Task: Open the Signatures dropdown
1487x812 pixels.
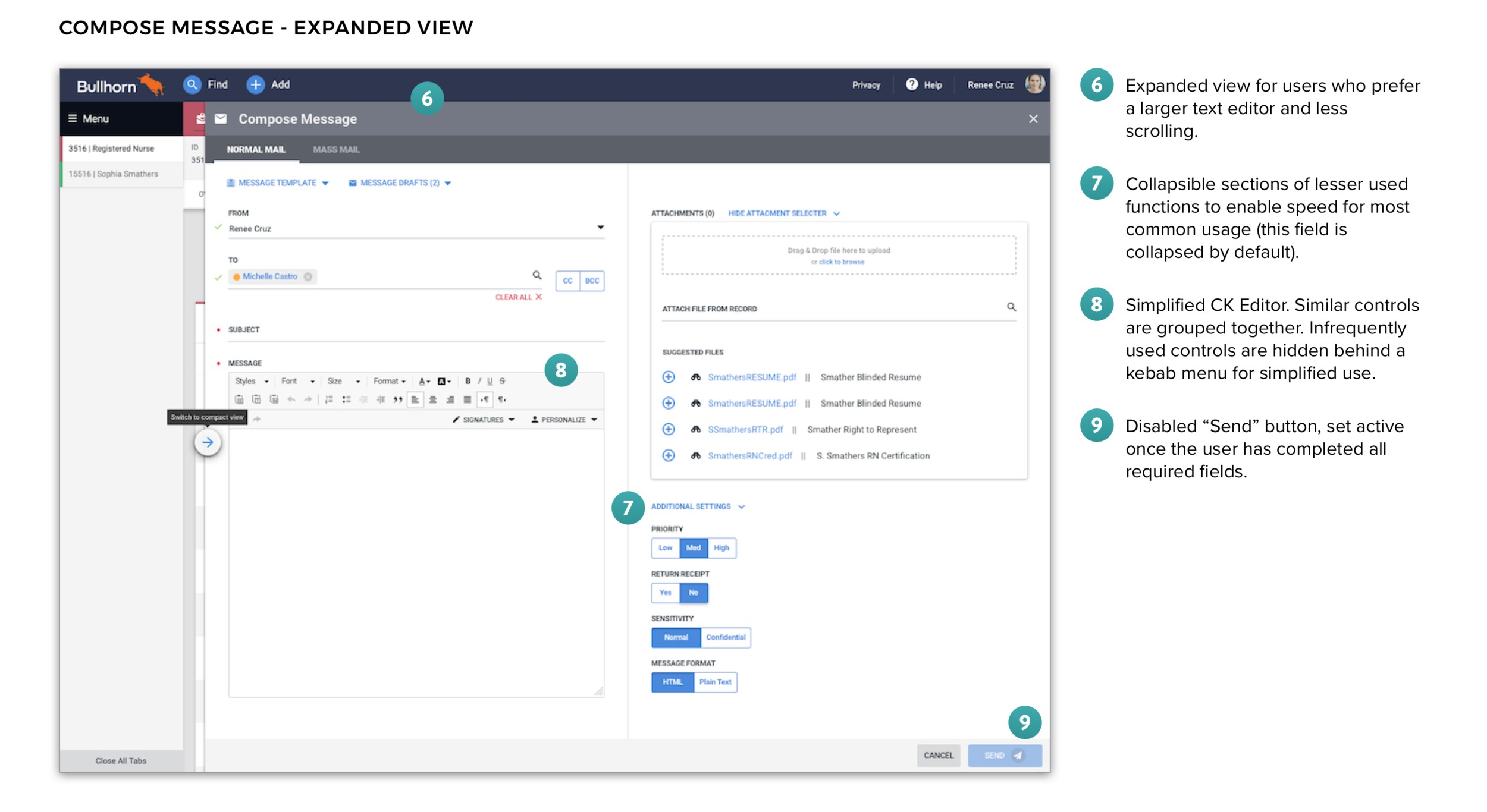Action: [484, 420]
